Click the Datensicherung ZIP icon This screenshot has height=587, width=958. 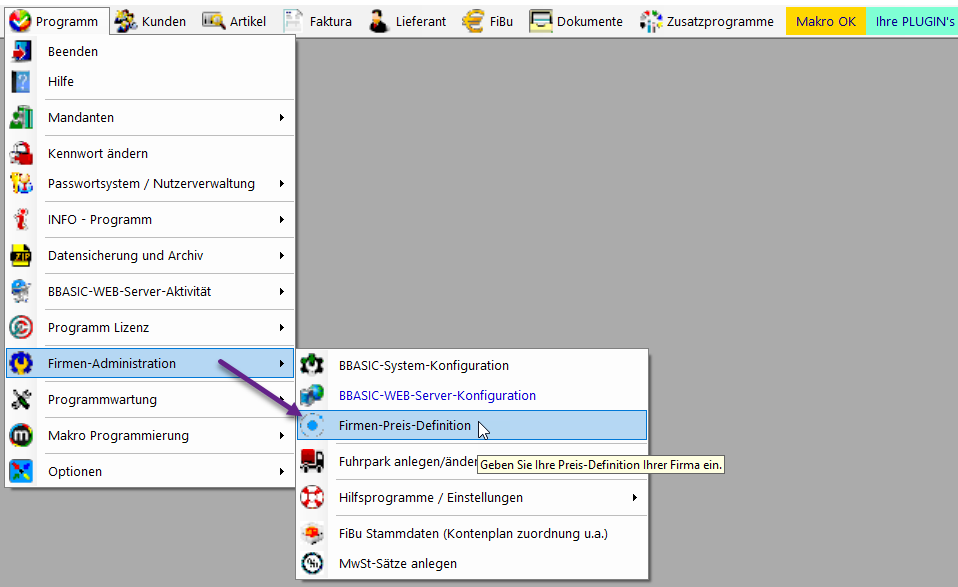[x=21, y=255]
